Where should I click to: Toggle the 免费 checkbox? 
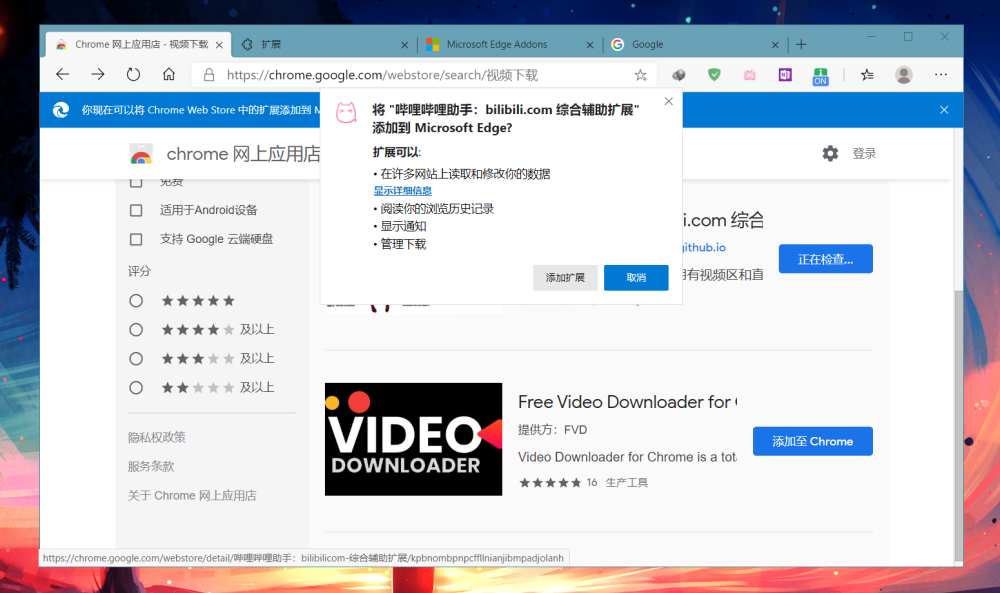136,183
